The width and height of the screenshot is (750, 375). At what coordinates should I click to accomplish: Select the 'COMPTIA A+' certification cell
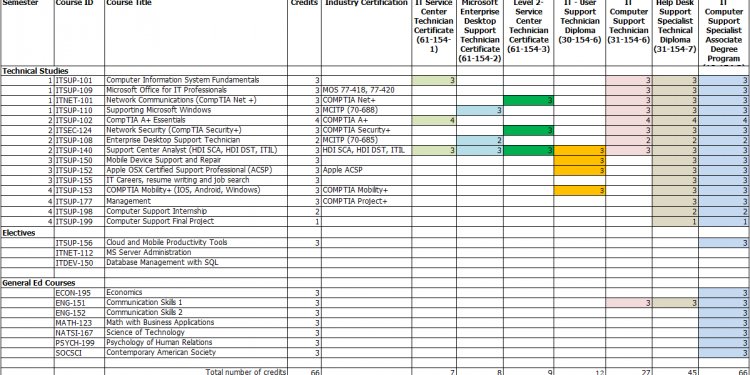pos(366,121)
